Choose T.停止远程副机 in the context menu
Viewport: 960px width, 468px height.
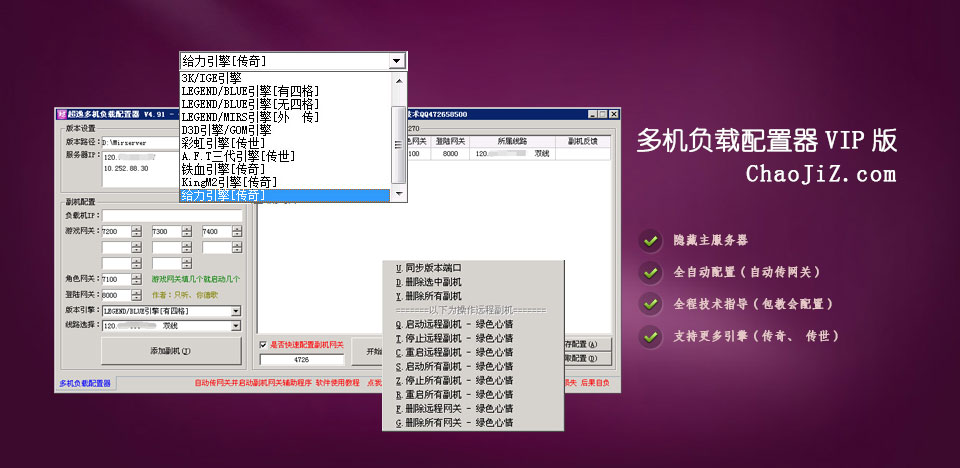pyautogui.click(x=473, y=338)
